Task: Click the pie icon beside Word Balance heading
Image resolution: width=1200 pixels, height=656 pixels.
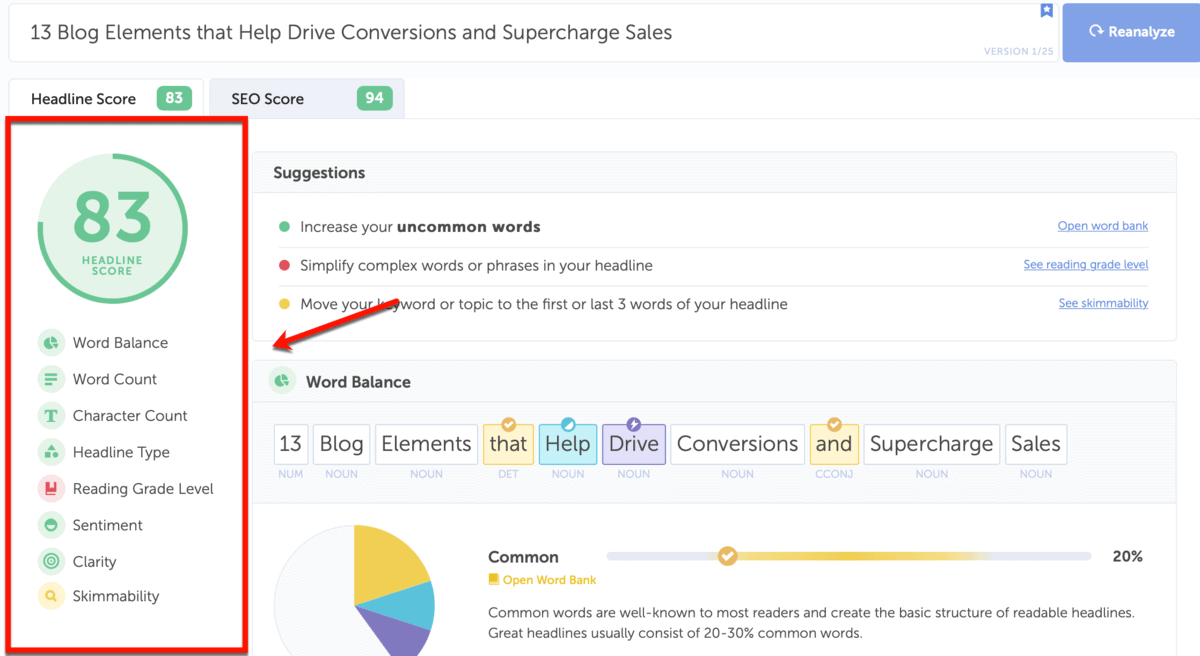Action: pos(282,381)
